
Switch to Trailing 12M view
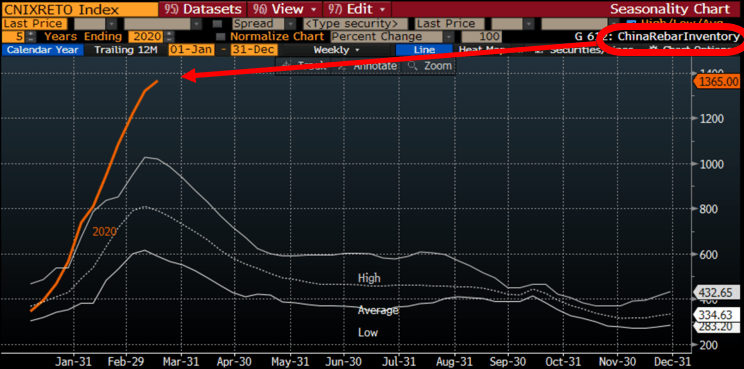[x=127, y=50]
